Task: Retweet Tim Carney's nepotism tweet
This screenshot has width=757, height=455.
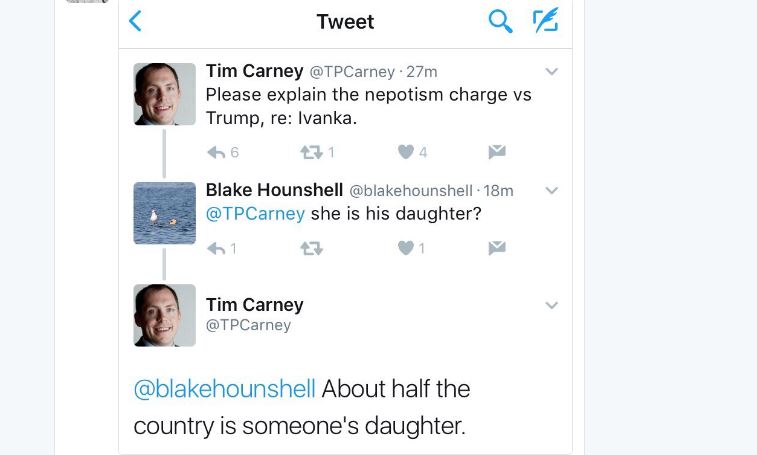Action: 311,152
